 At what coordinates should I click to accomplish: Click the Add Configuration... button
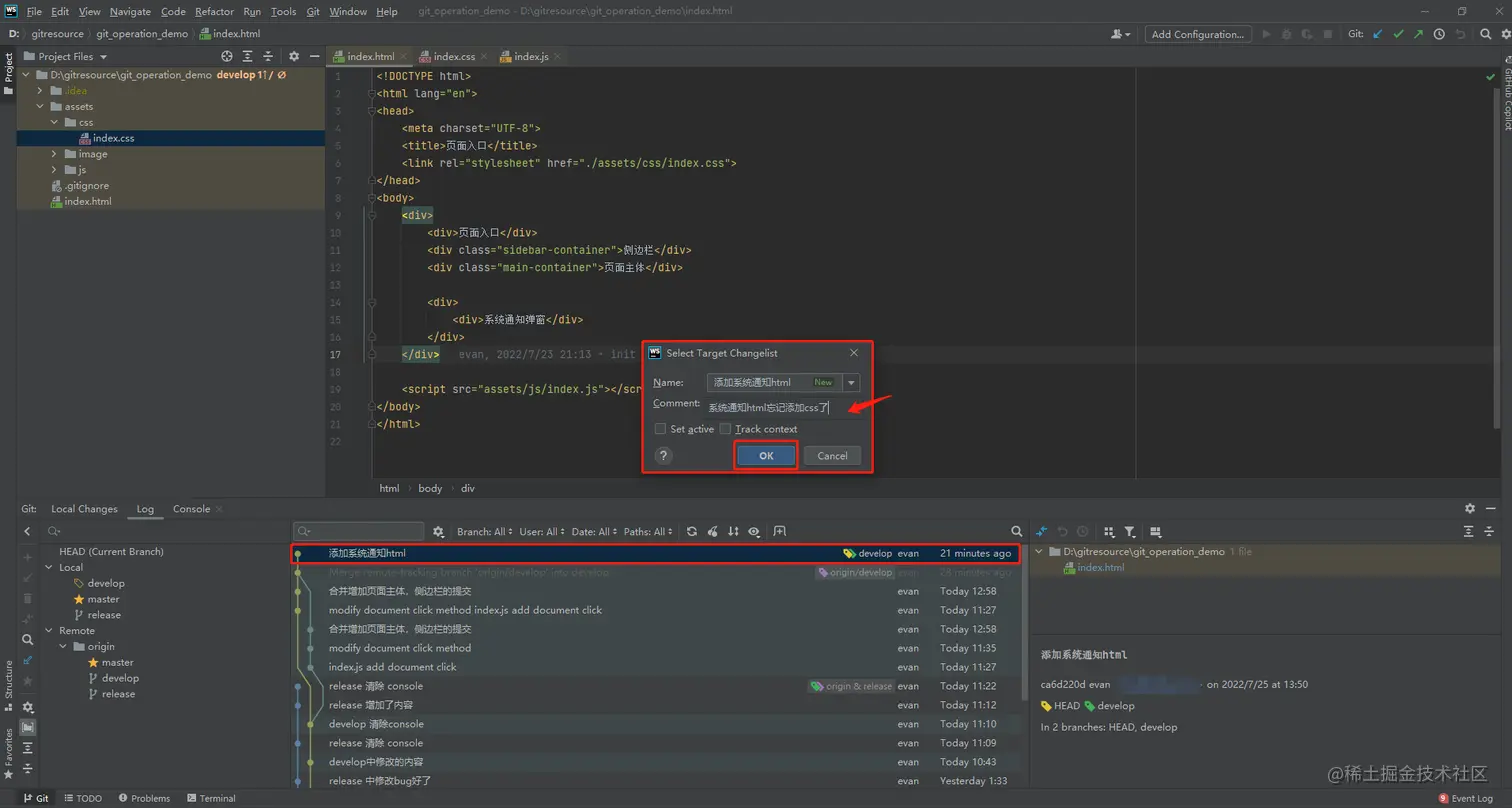[x=1198, y=34]
